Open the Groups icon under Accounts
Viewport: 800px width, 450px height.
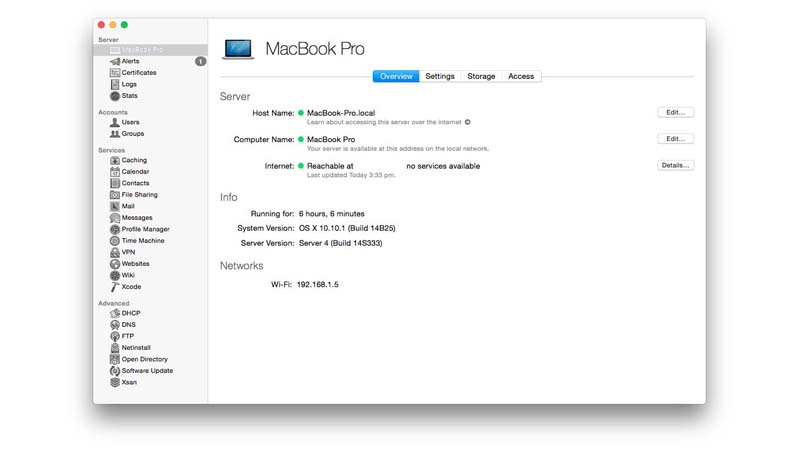click(x=115, y=134)
